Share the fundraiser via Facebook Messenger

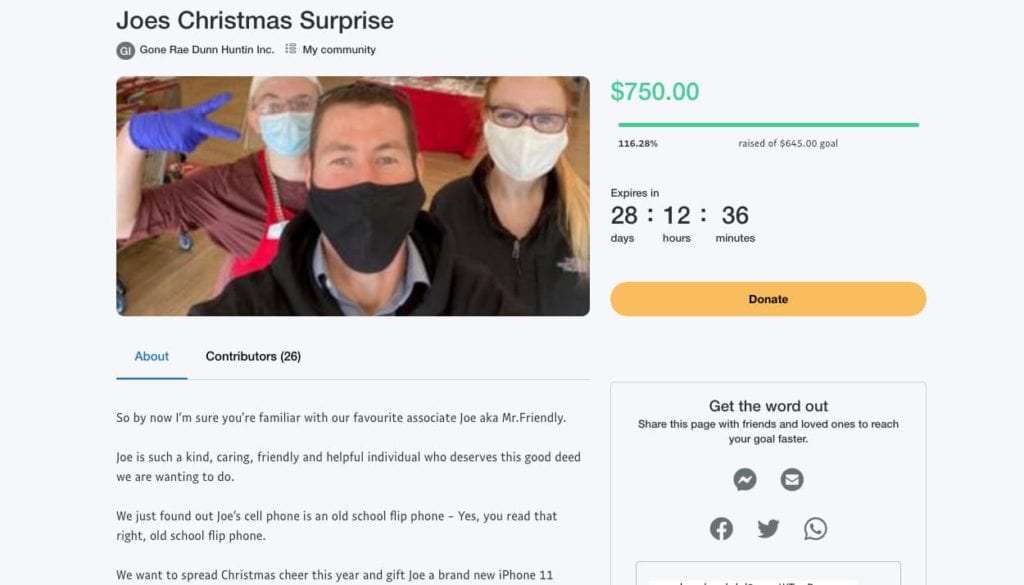744,479
